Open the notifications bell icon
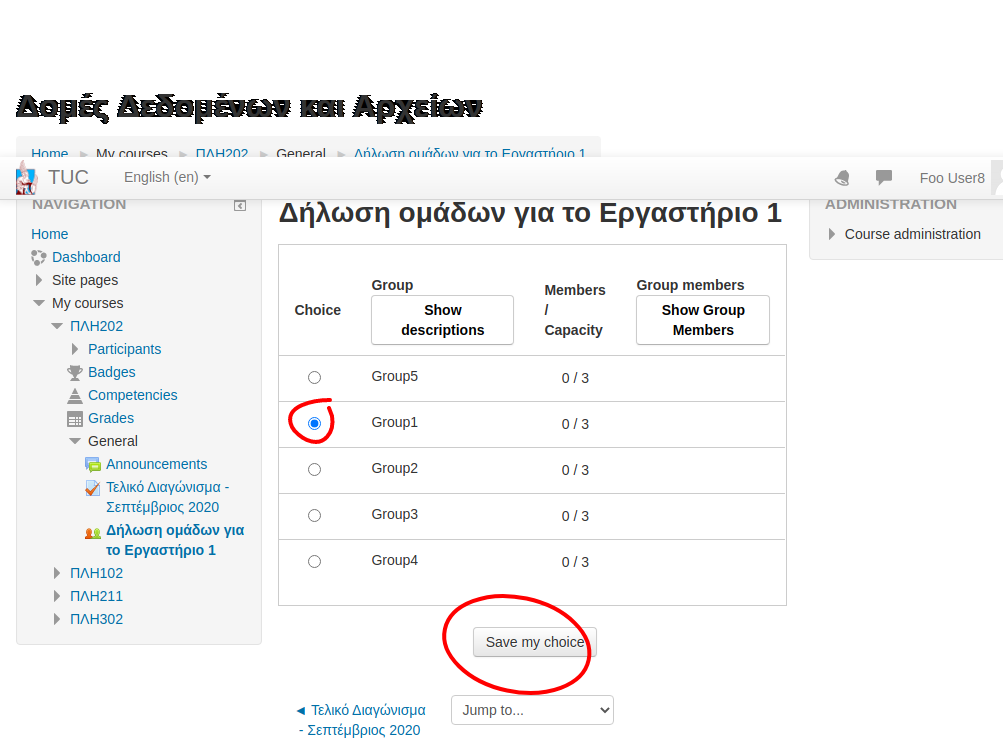1003x742 pixels. (842, 178)
